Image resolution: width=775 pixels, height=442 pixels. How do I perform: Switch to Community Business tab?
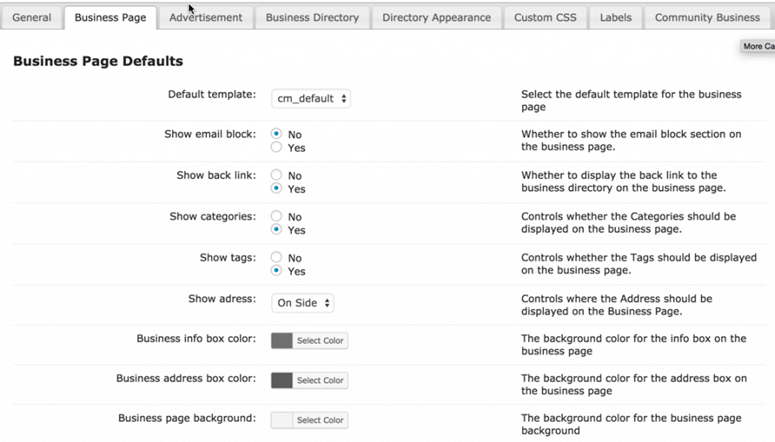click(707, 18)
